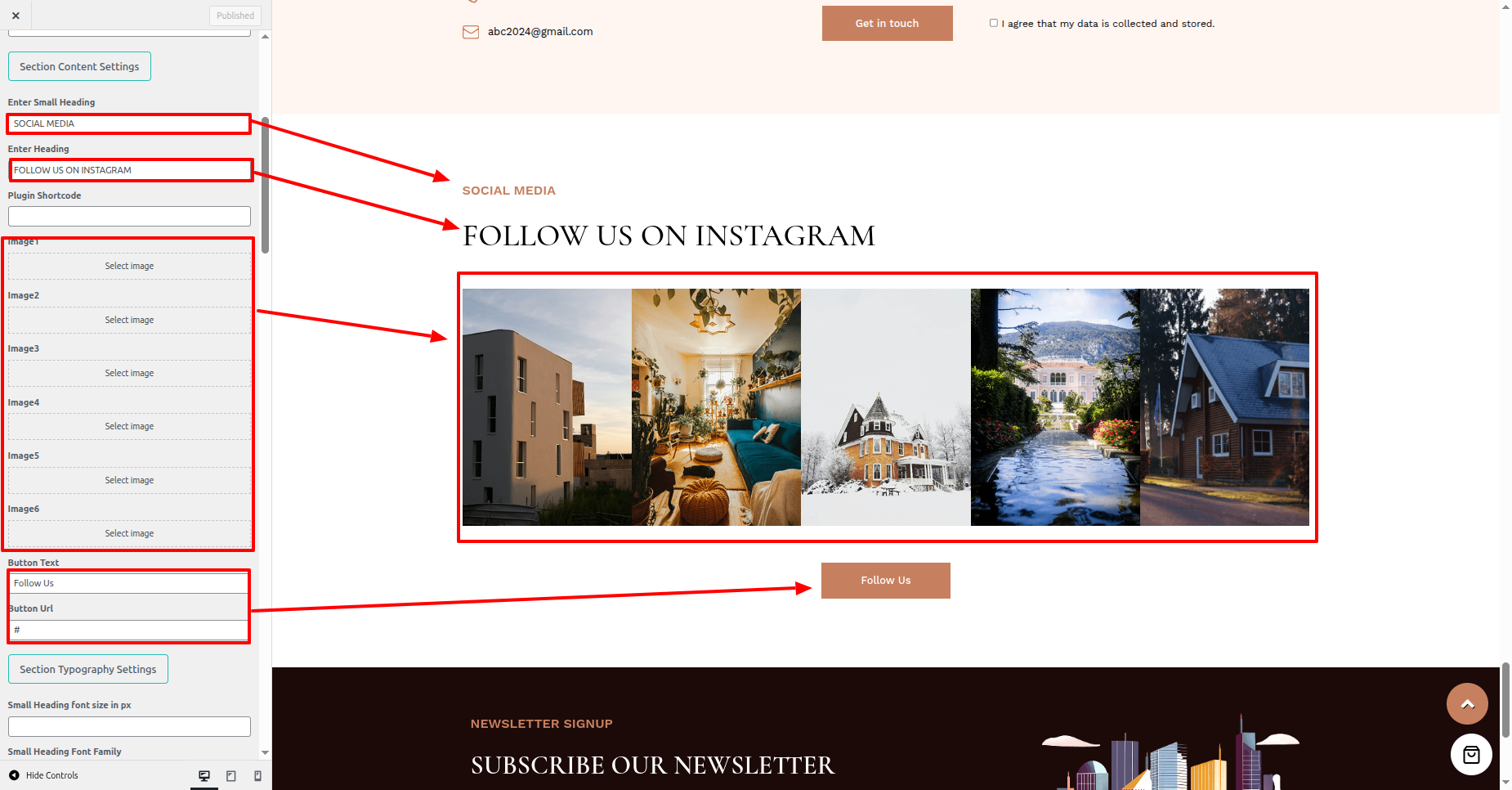The image size is (1512, 790).
Task: Check the data collection consent checkbox
Action: coord(994,23)
